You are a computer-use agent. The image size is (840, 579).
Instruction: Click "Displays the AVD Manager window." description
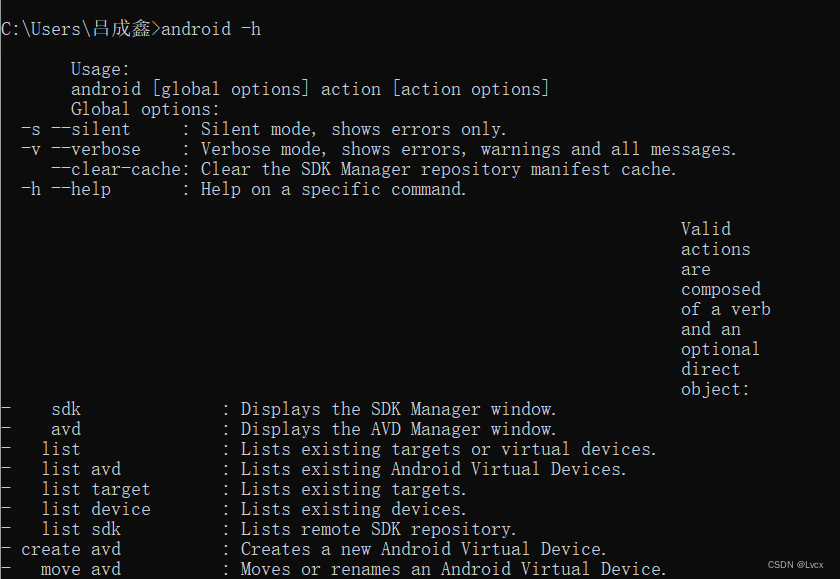[x=398, y=429]
